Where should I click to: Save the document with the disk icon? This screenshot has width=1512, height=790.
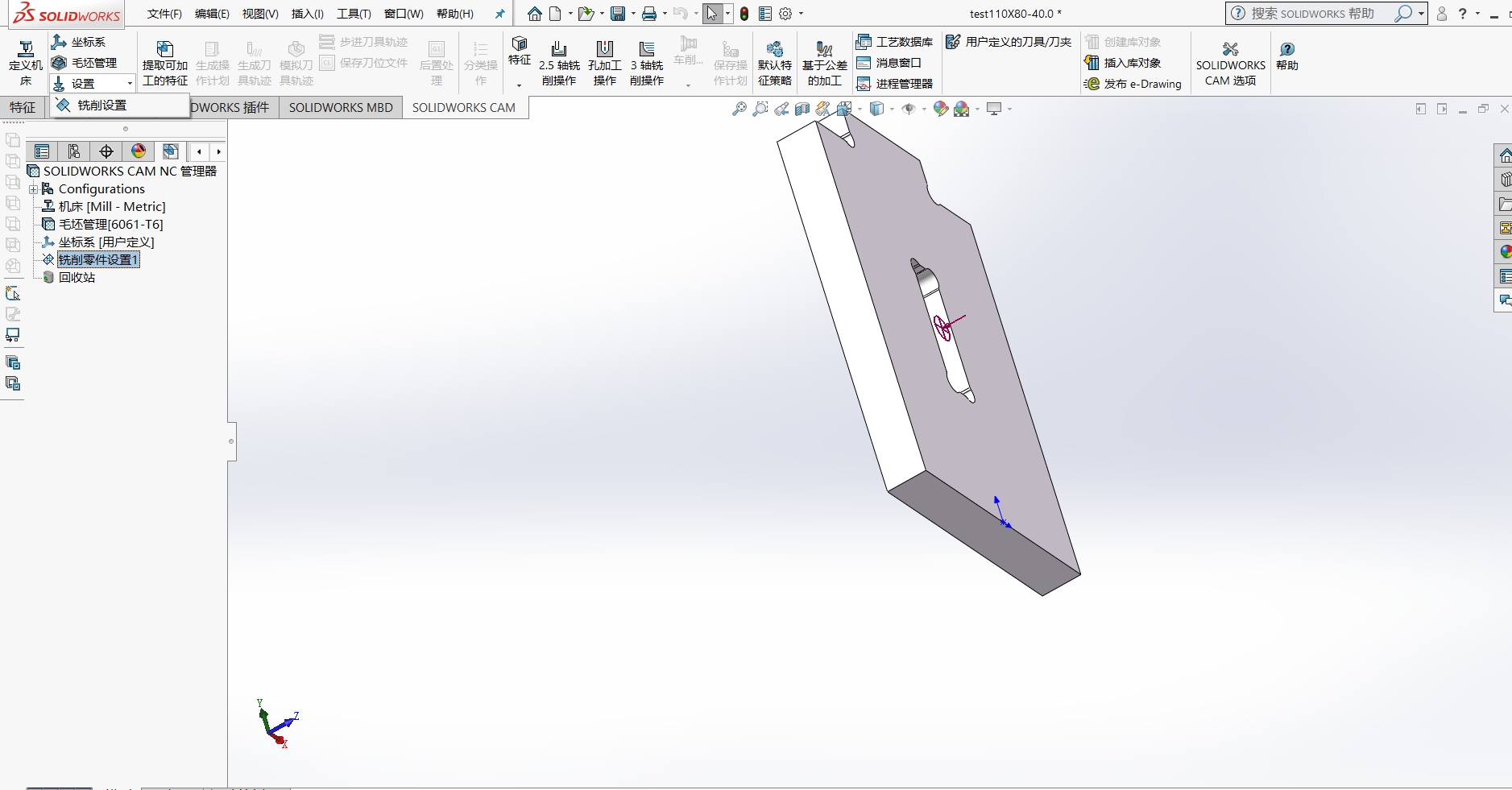point(618,14)
